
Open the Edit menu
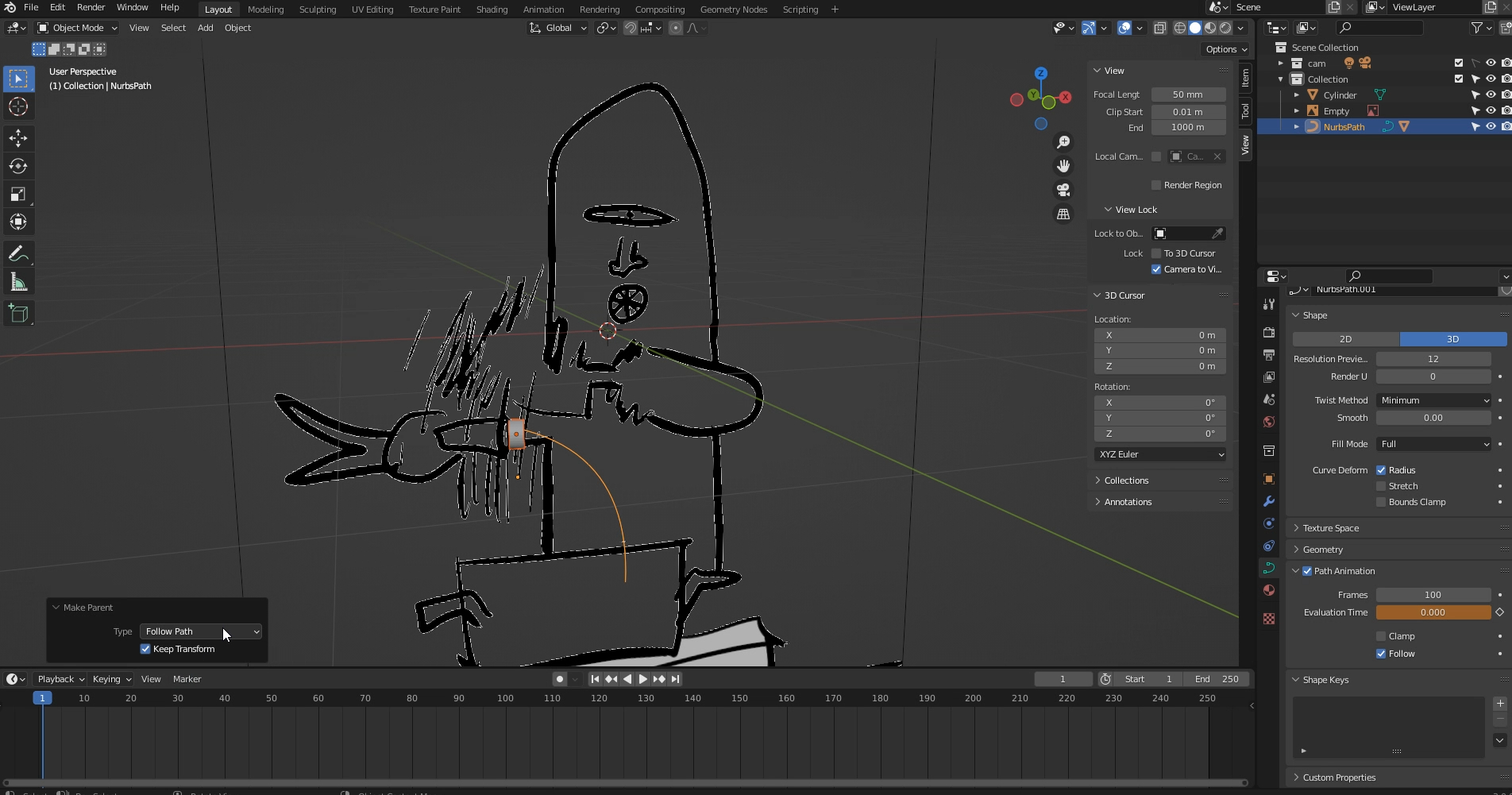tap(57, 7)
